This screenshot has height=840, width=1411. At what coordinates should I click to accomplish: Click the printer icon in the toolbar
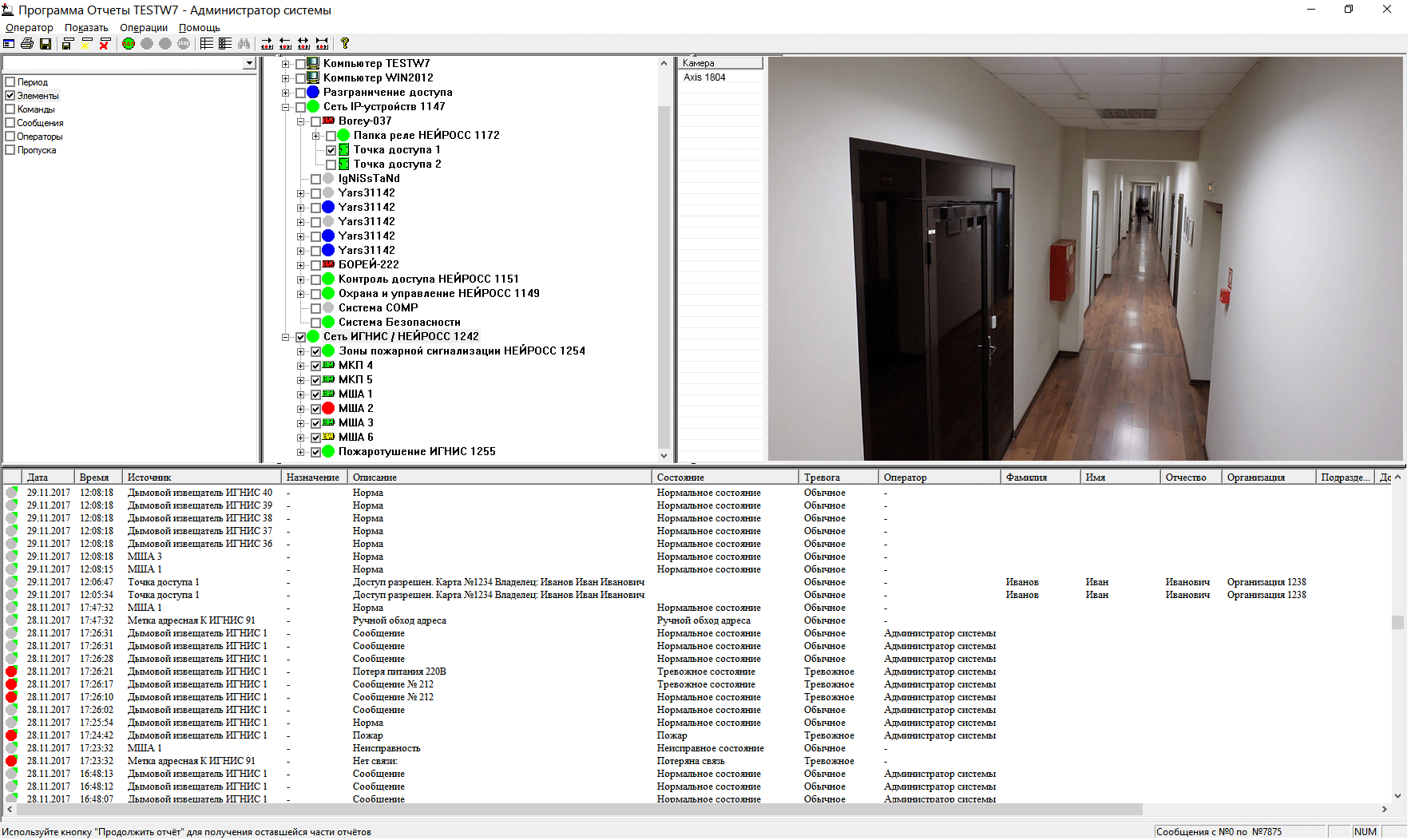pyautogui.click(x=27, y=44)
